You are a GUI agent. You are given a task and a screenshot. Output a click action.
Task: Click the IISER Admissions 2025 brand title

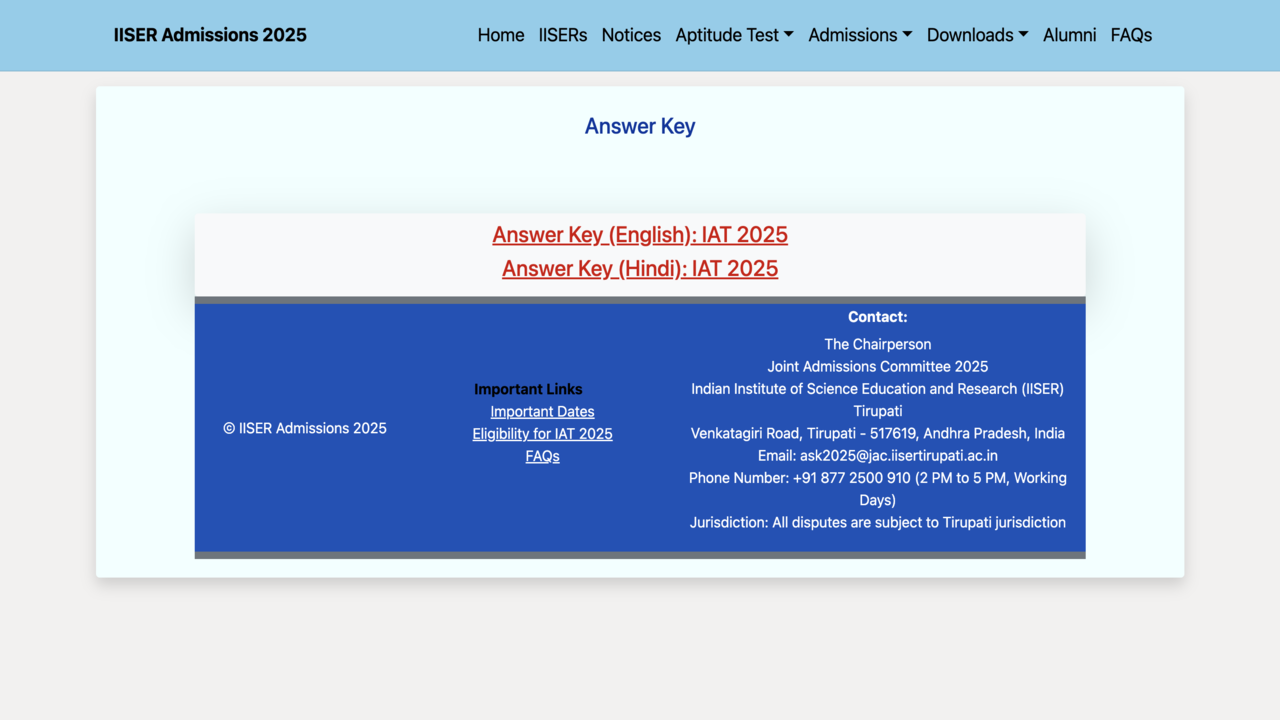pyautogui.click(x=210, y=35)
